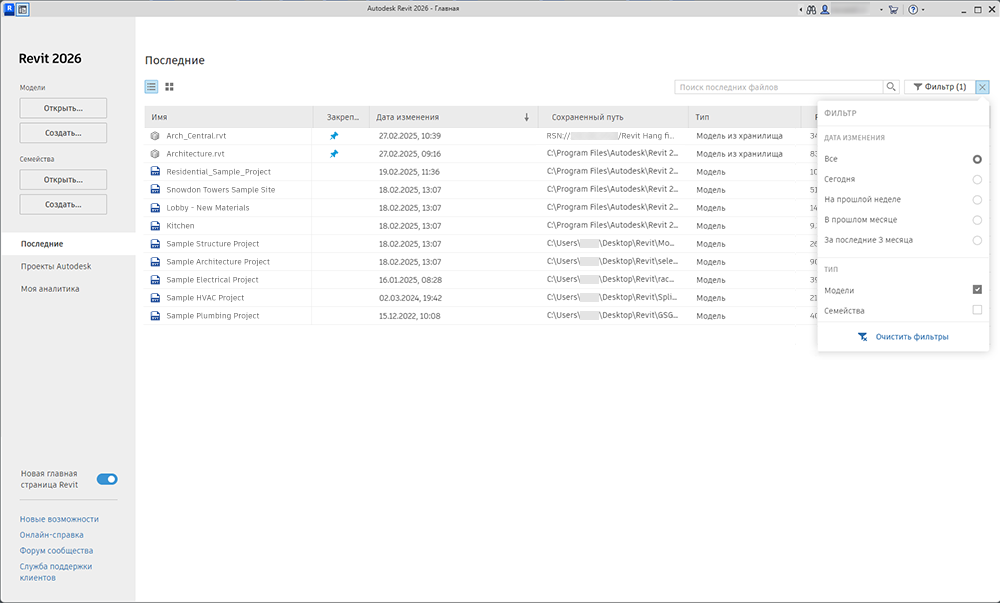The height and width of the screenshot is (603, 1000).
Task: Select the Все date radio button
Action: pos(977,159)
